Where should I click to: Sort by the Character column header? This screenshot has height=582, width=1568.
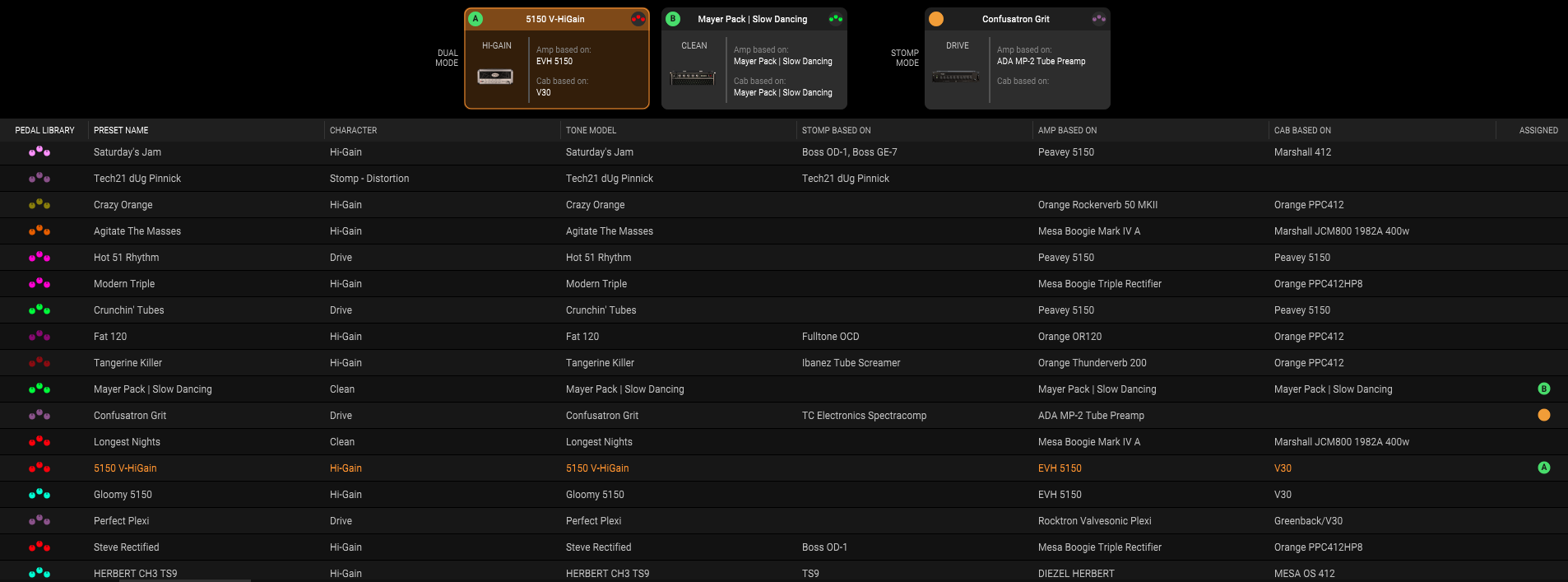tap(354, 130)
